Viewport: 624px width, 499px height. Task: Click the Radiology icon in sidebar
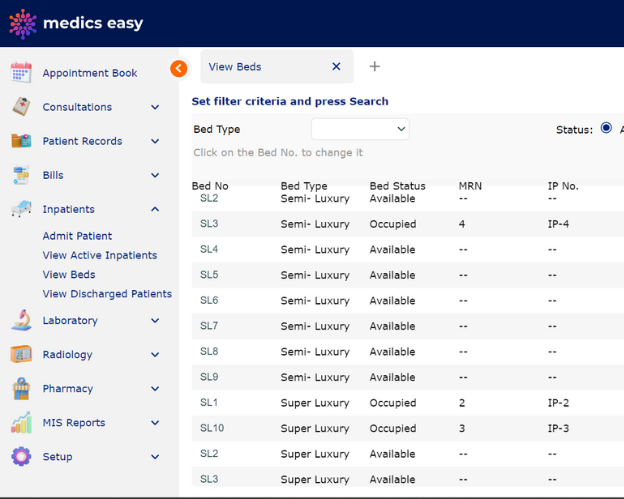[x=21, y=354]
